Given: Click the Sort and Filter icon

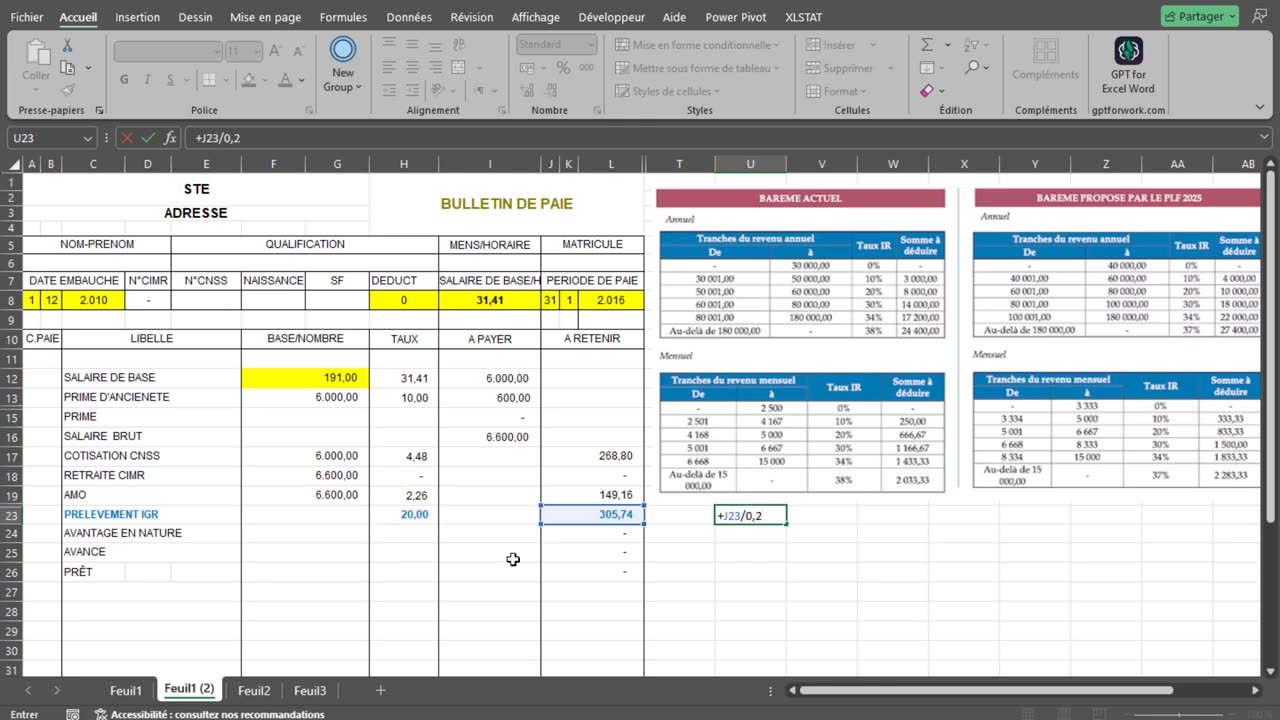Looking at the screenshot, I should [971, 45].
